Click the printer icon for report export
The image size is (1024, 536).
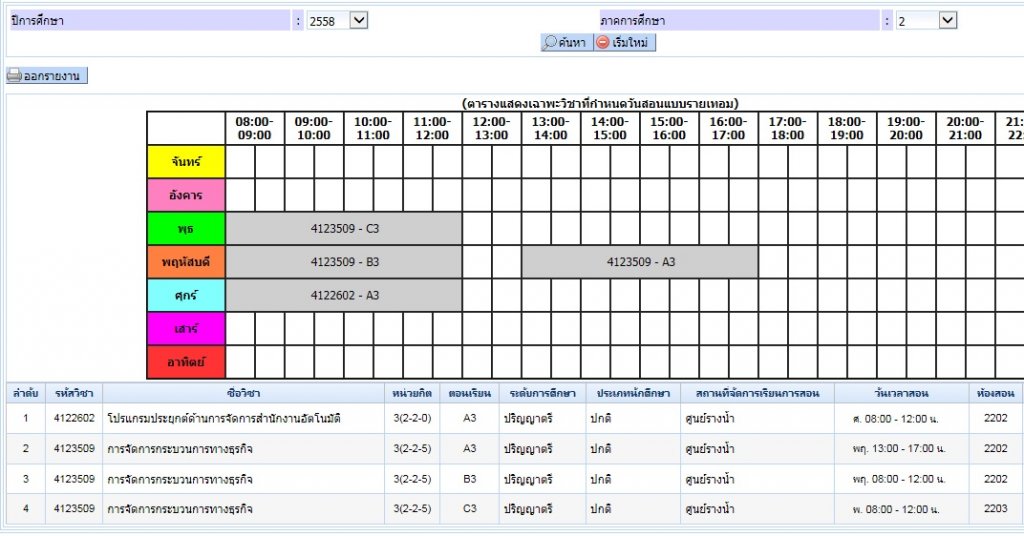coord(14,76)
